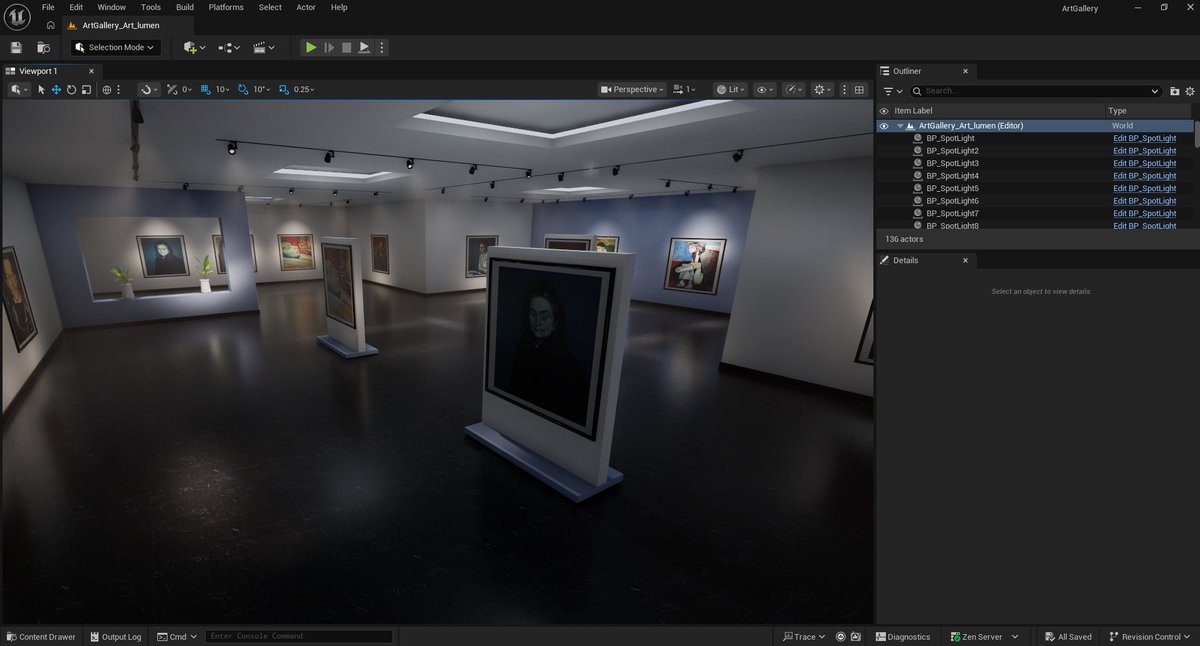Open the Build menu
Screen dimensions: 1200x646
click(184, 7)
